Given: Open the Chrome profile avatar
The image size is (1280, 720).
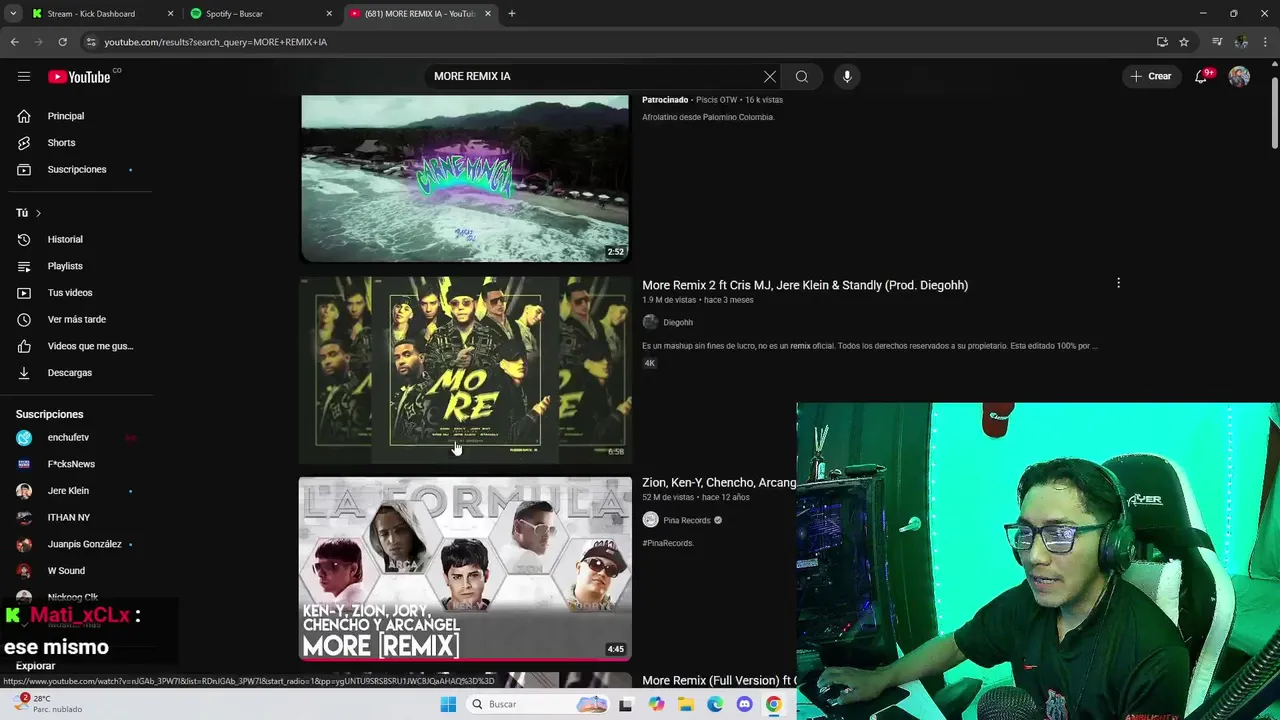Looking at the screenshot, I should tap(1241, 42).
